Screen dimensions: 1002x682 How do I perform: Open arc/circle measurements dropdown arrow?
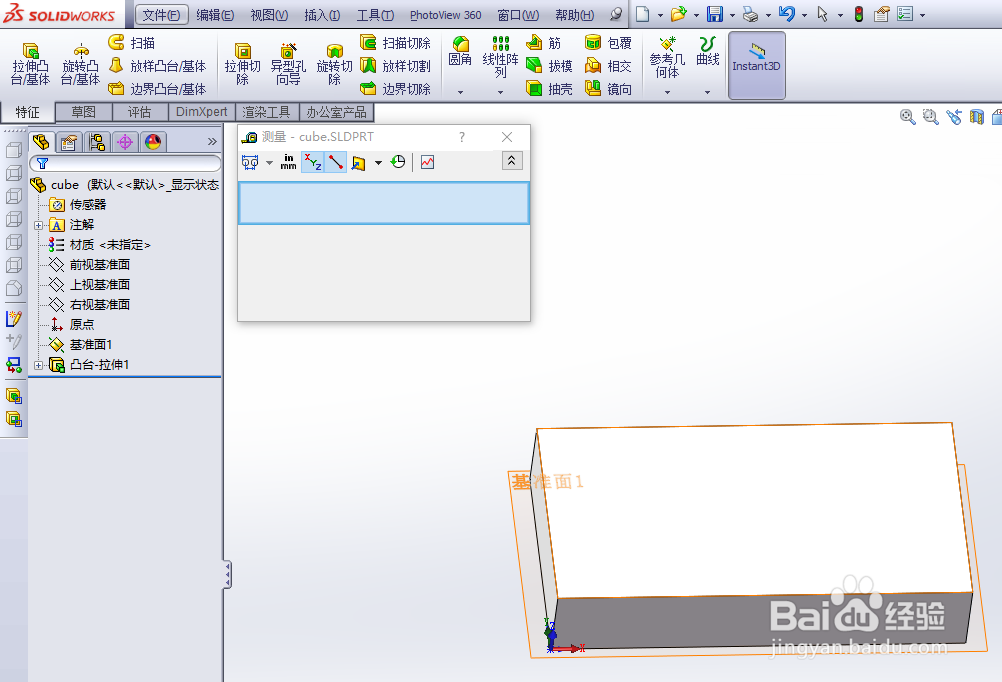269,162
